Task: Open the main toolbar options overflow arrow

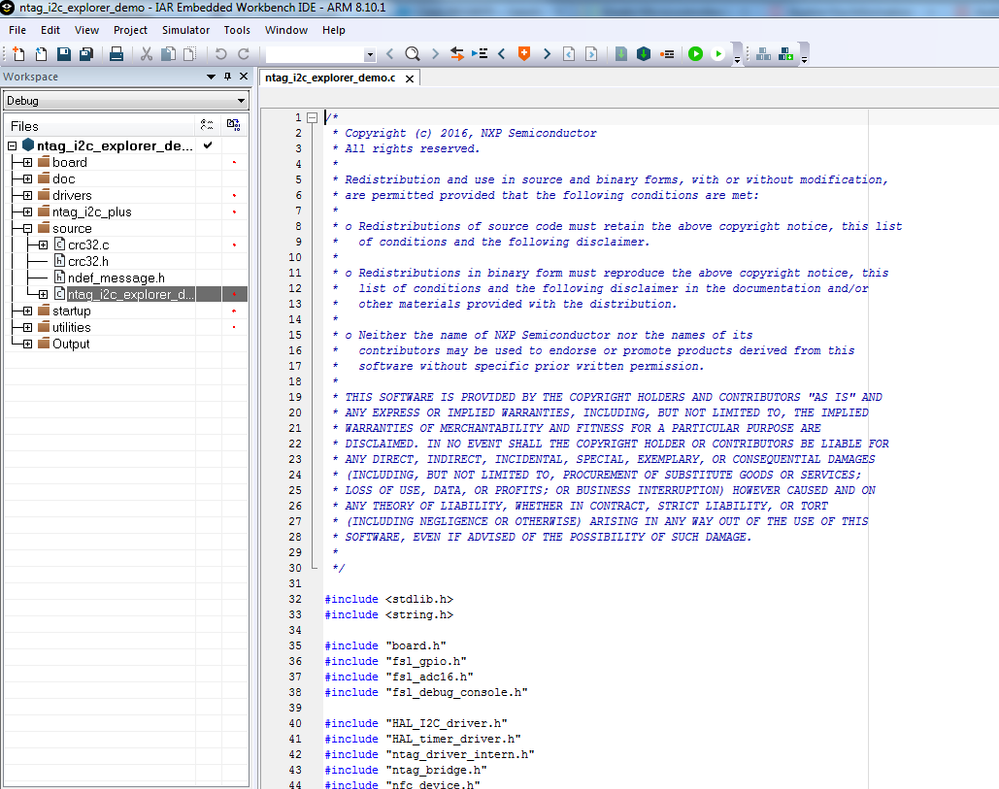Action: pyautogui.click(x=737, y=59)
